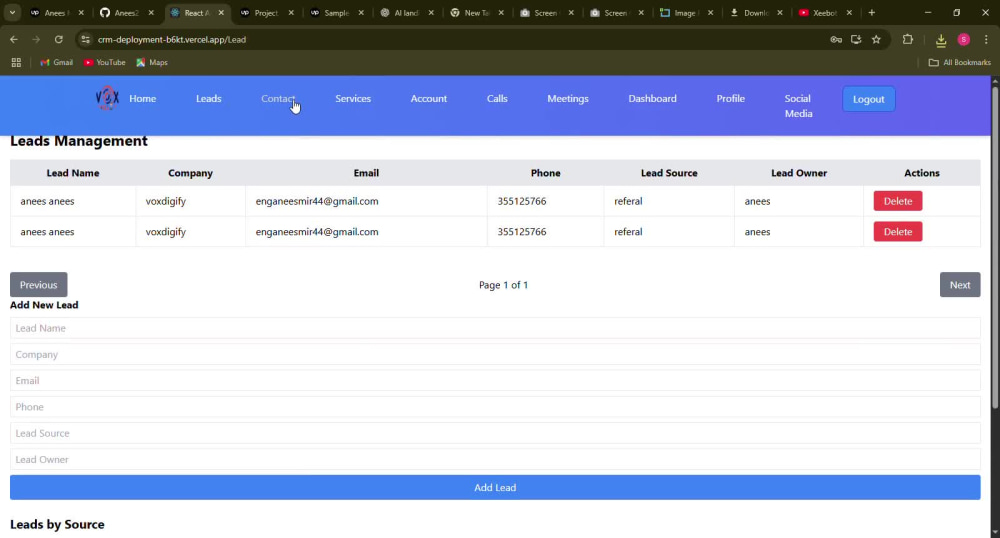Switch to the Project tab
The width and height of the screenshot is (1000, 538).
(x=267, y=13)
